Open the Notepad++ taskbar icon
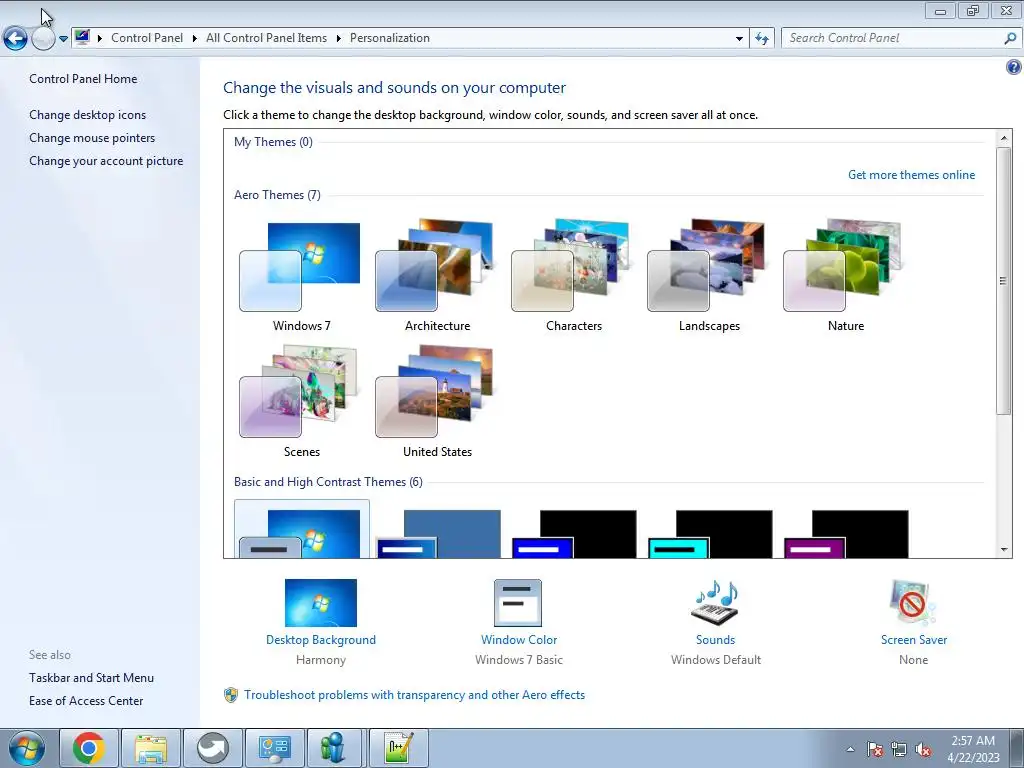This screenshot has height=768, width=1024. [399, 748]
